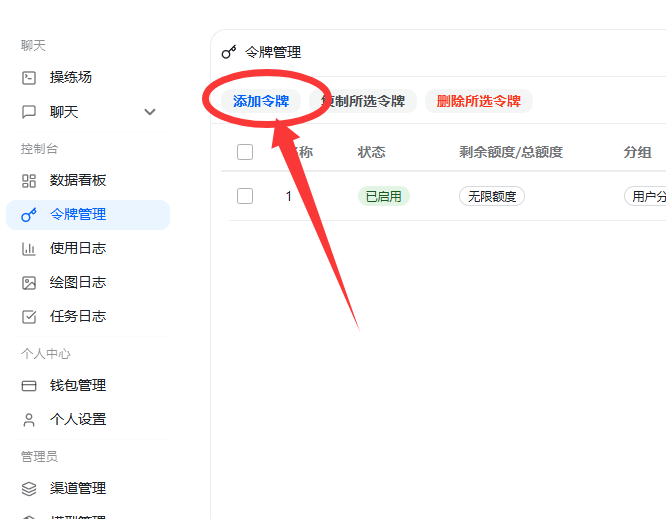
Task: Open 操练场 in the sidebar
Action: point(88,78)
